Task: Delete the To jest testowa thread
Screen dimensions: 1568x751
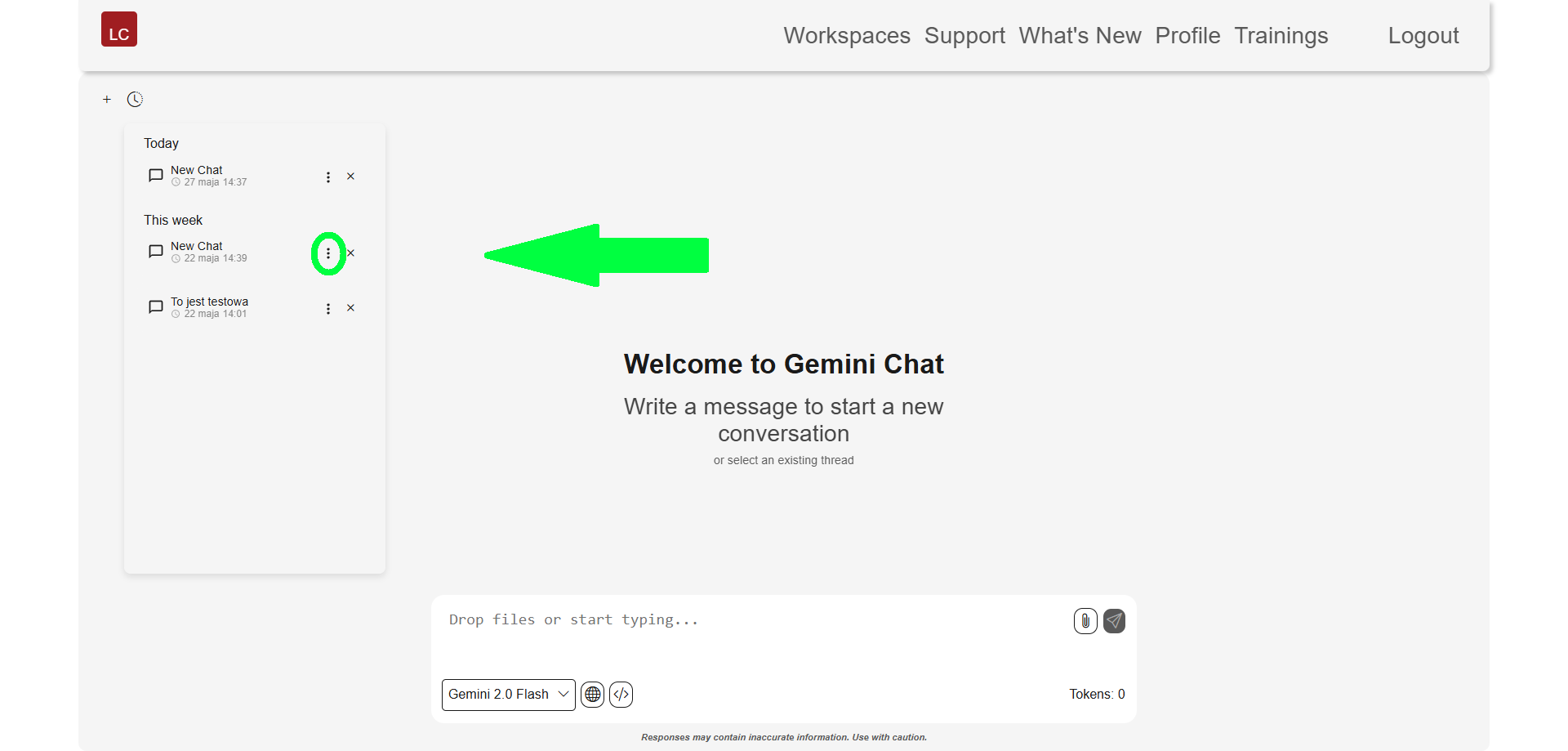Action: (350, 308)
